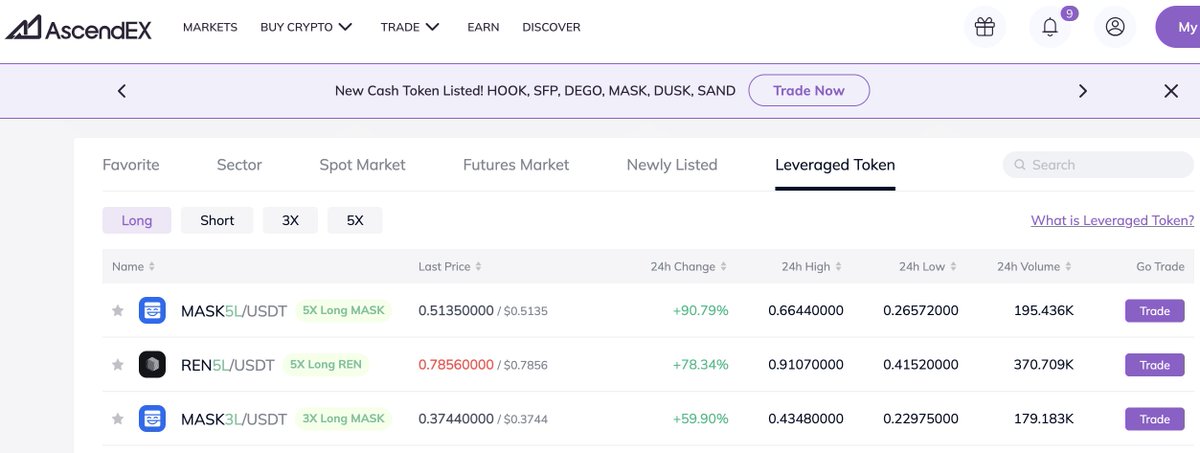Screen dimensions: 1200x453
Task: Open the user account profile icon
Action: click(1115, 27)
